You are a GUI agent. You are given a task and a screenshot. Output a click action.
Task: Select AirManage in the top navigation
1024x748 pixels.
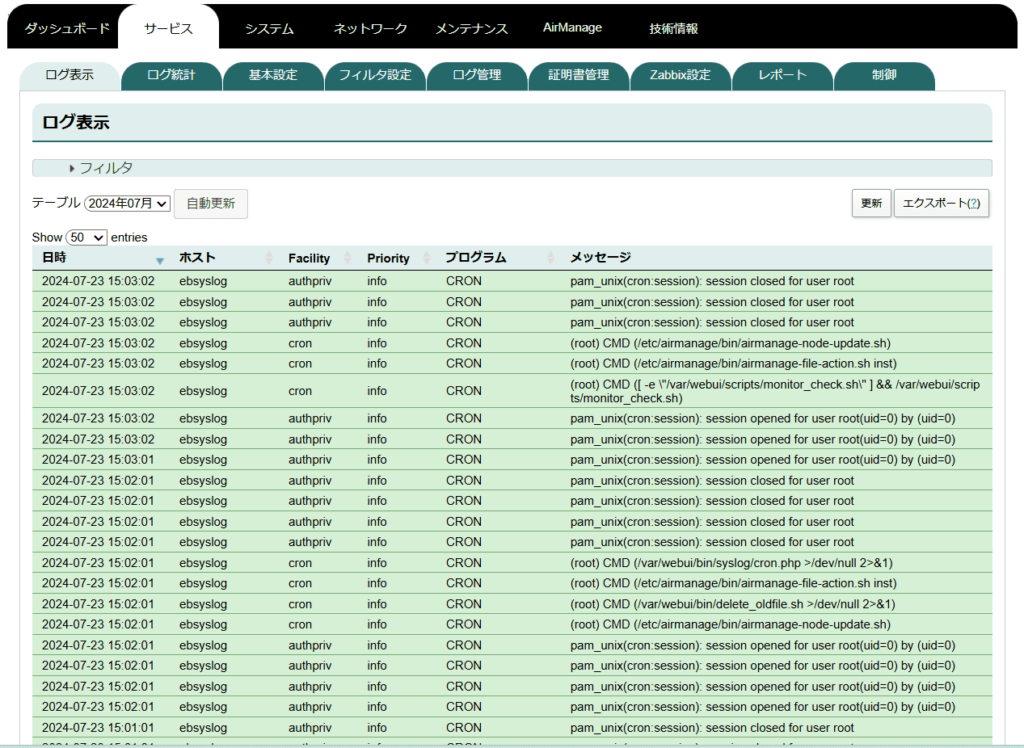pos(572,28)
